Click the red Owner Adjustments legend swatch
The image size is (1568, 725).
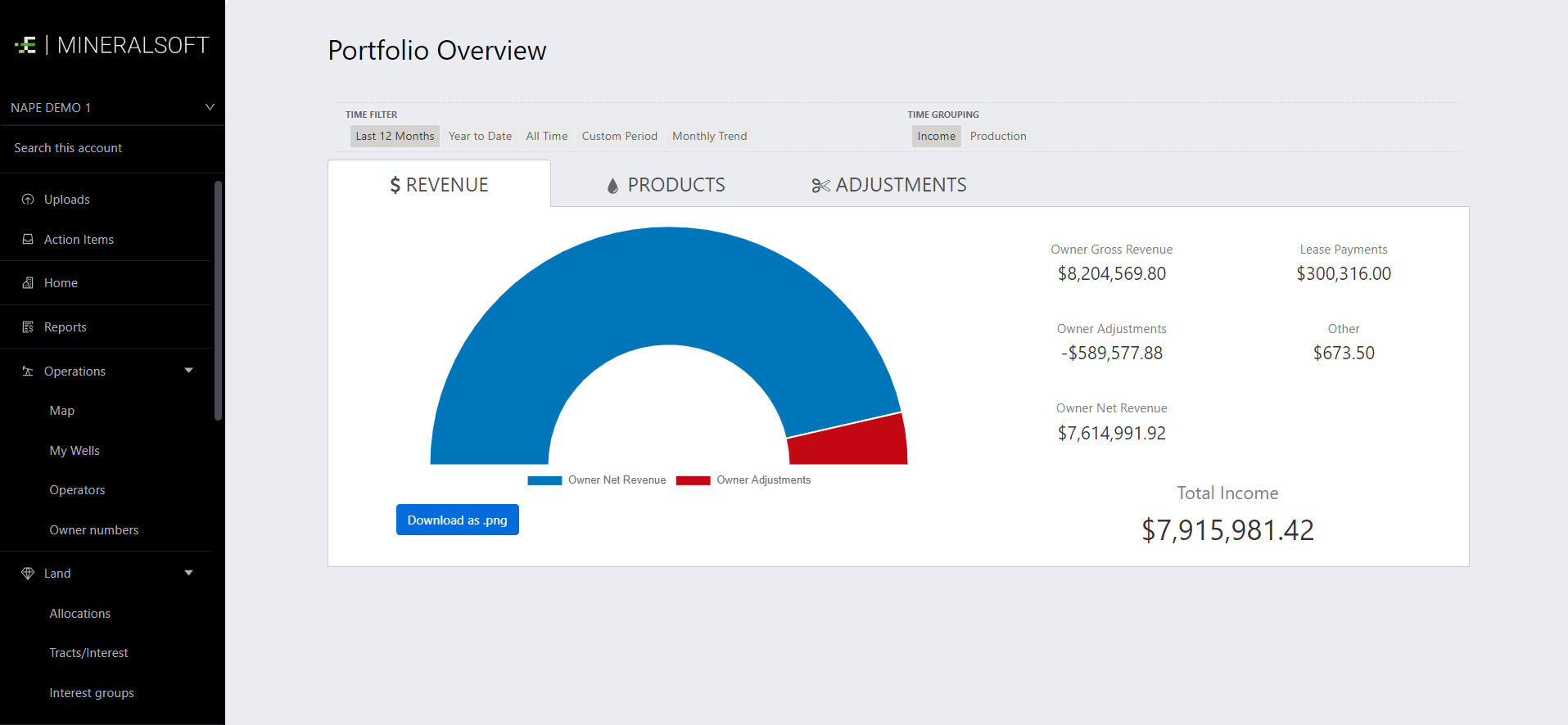click(x=693, y=480)
